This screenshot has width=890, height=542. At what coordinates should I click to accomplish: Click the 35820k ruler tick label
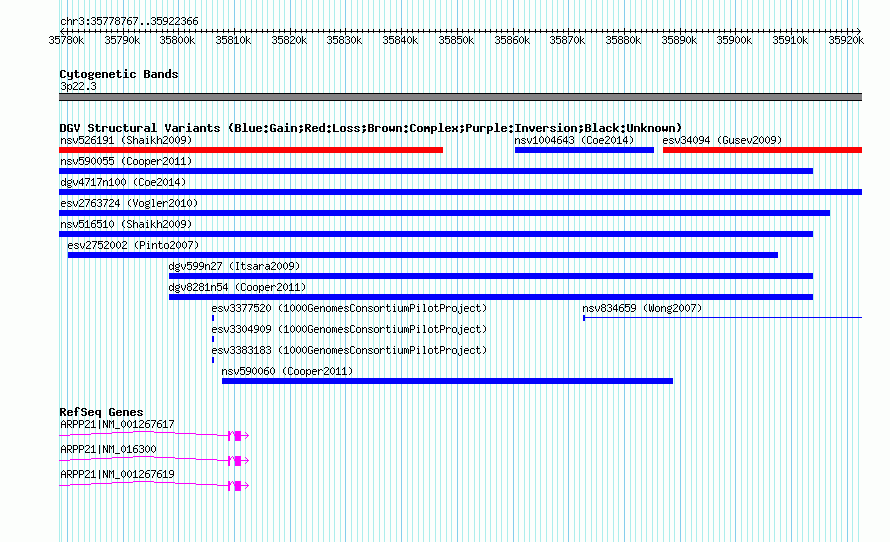coord(289,40)
